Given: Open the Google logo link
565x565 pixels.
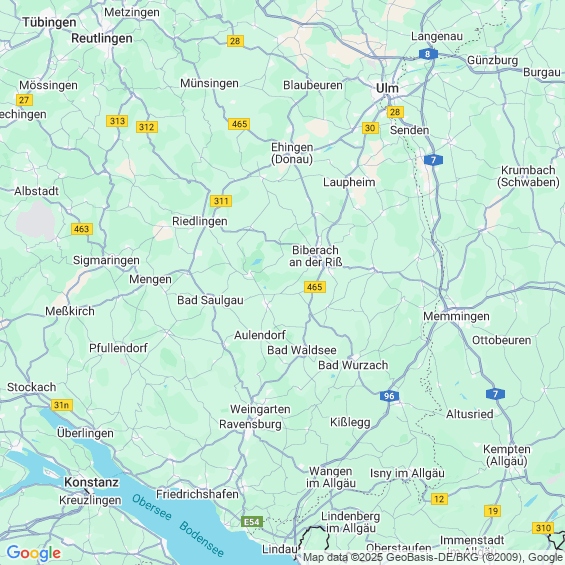Looking at the screenshot, I should tap(34, 553).
